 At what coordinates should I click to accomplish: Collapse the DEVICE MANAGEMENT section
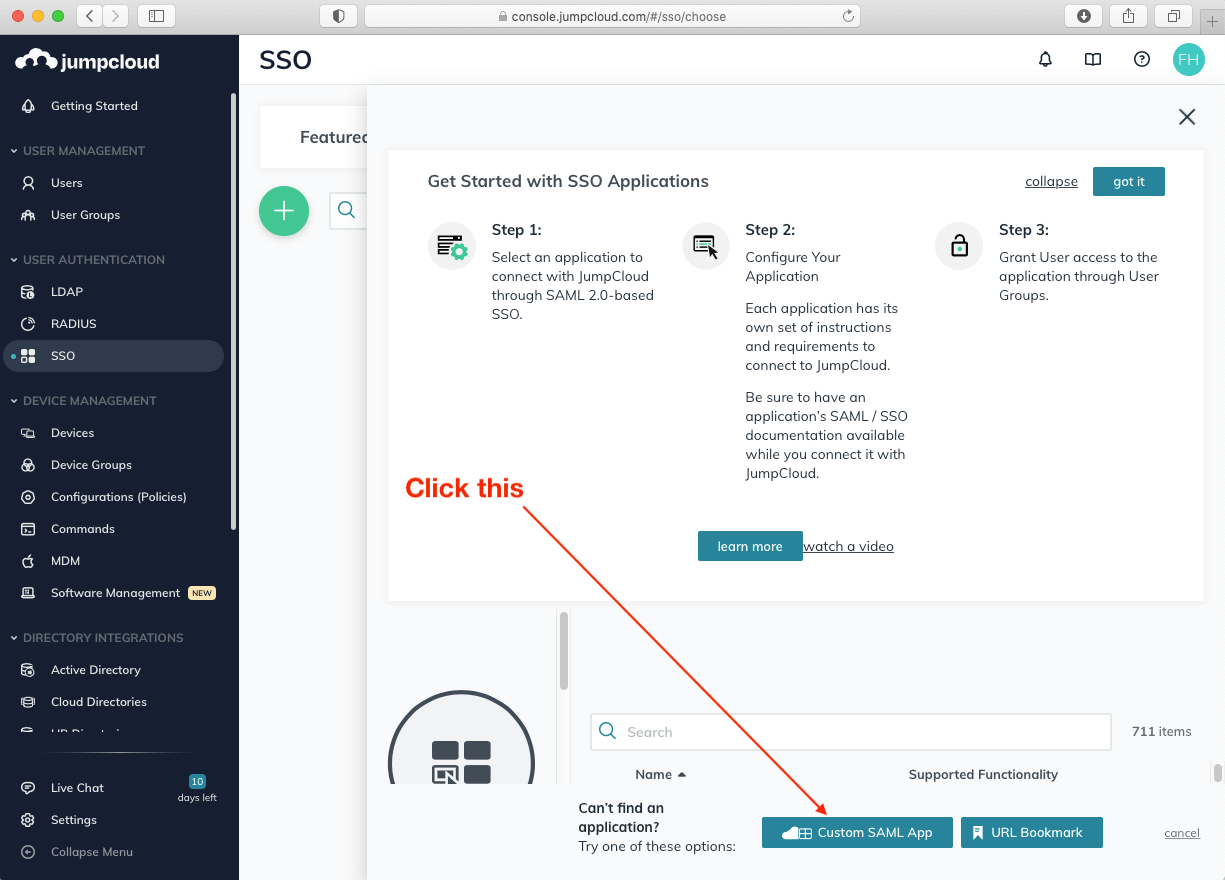pyautogui.click(x=14, y=401)
